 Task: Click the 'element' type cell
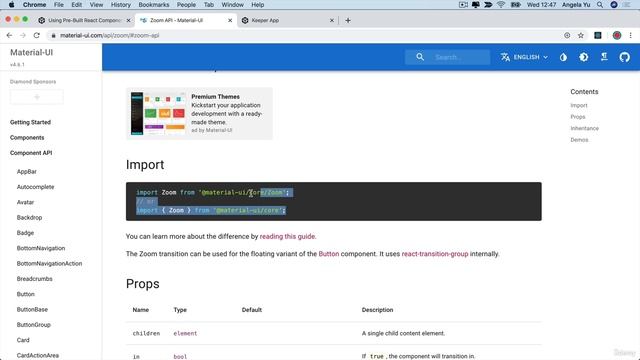coord(185,333)
